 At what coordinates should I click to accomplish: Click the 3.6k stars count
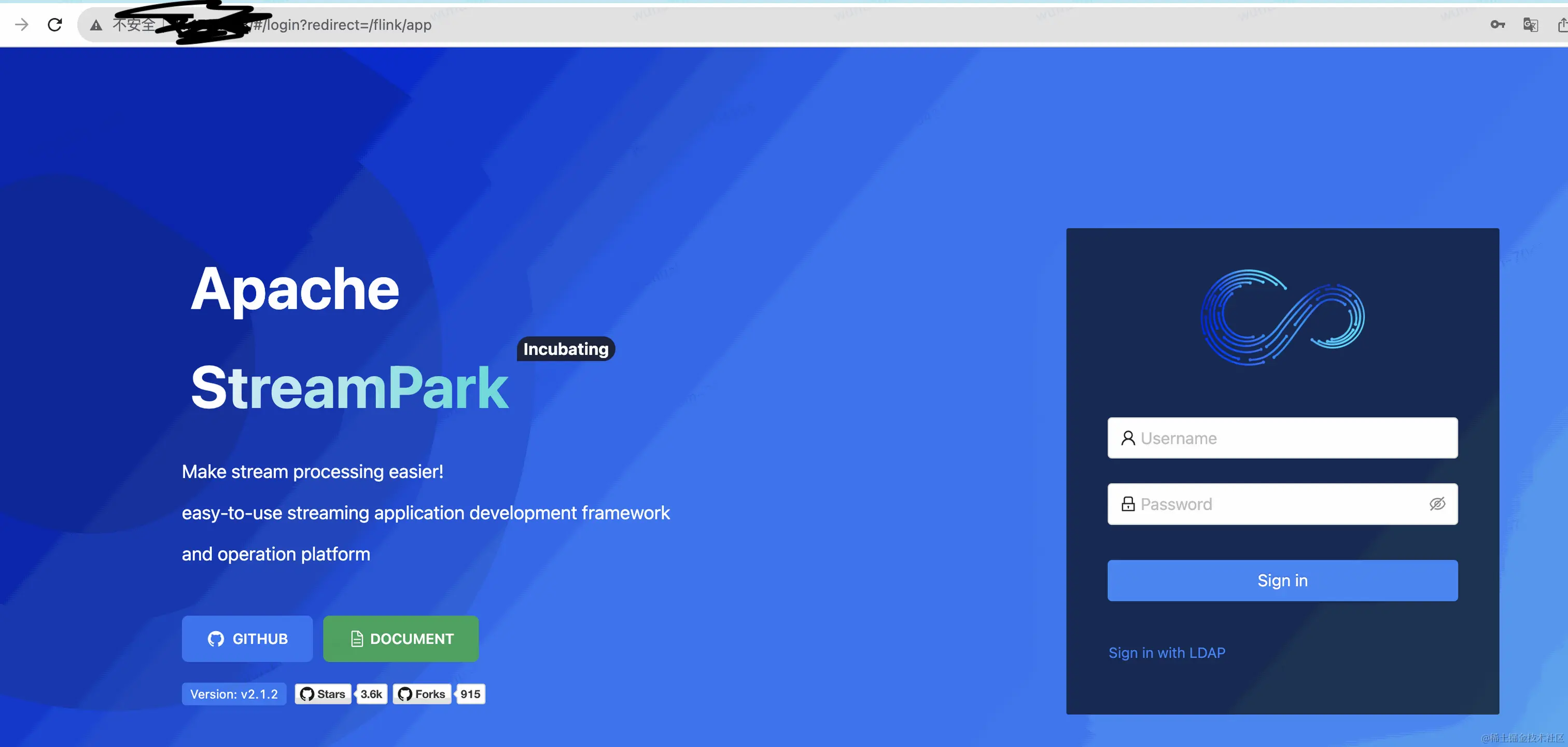(371, 694)
